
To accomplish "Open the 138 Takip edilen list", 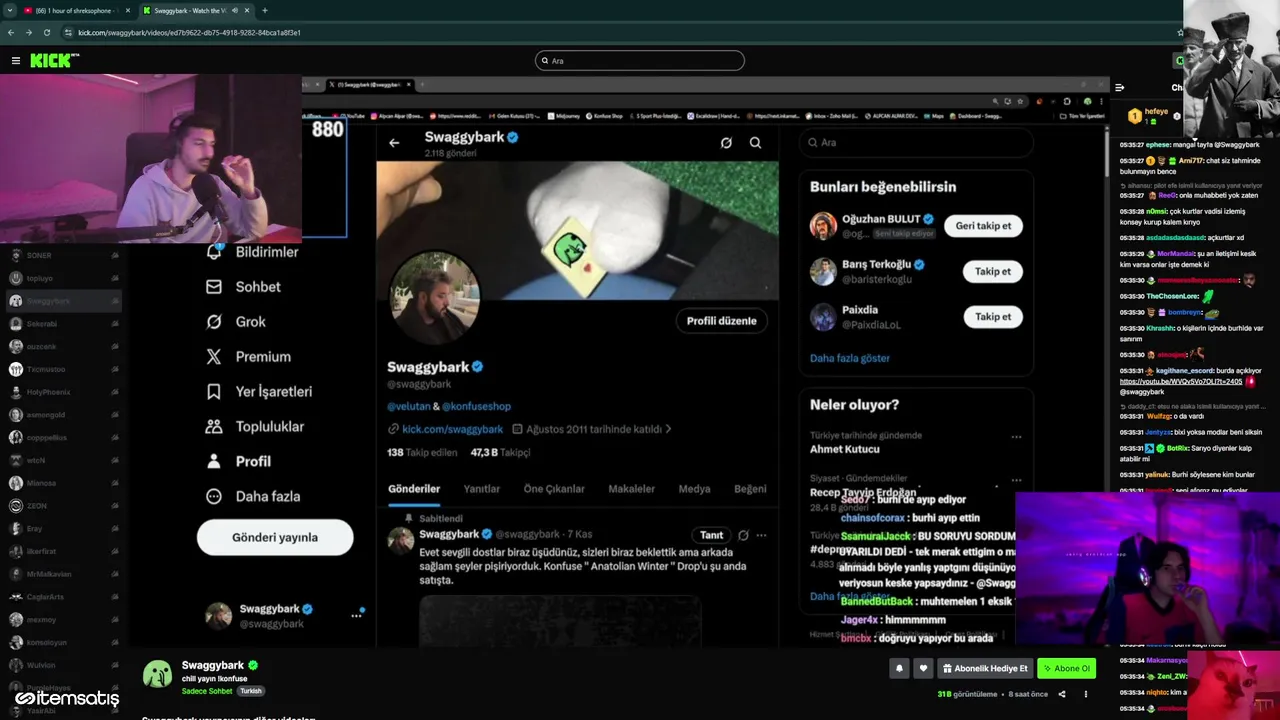I will tap(422, 453).
